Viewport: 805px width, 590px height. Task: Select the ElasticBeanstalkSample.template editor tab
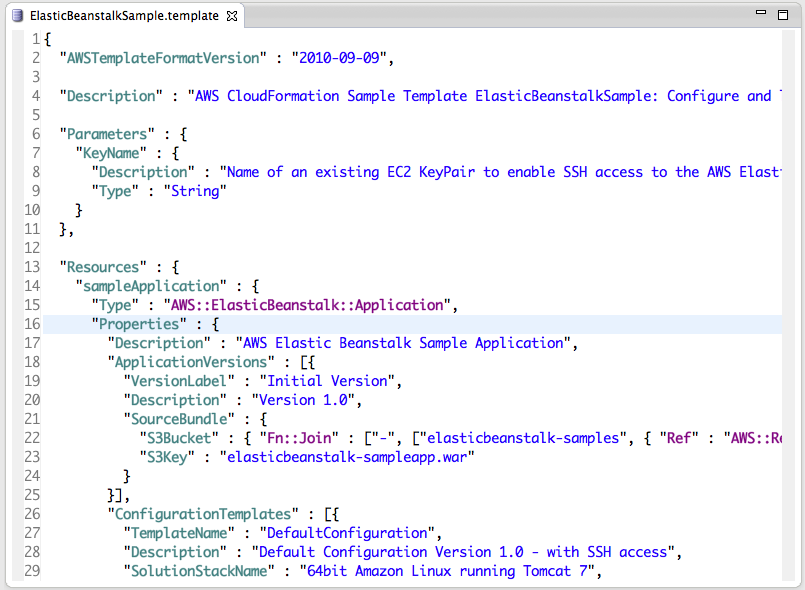tap(124, 16)
